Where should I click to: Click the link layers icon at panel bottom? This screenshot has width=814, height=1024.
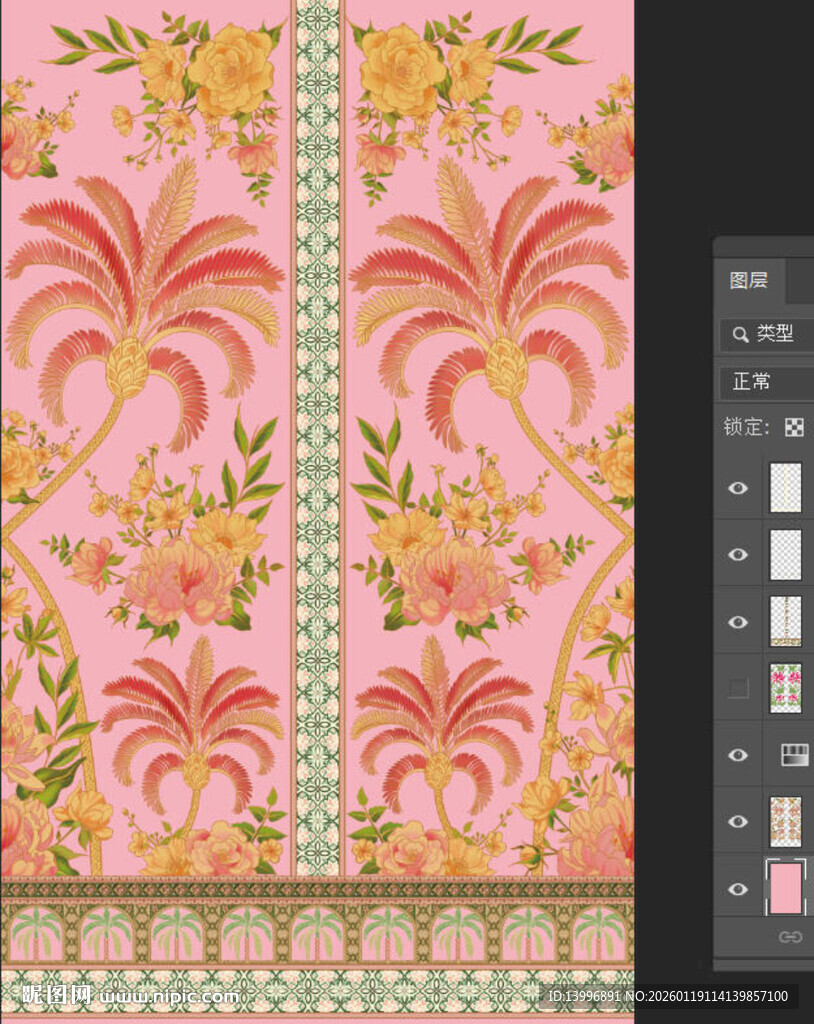click(790, 937)
